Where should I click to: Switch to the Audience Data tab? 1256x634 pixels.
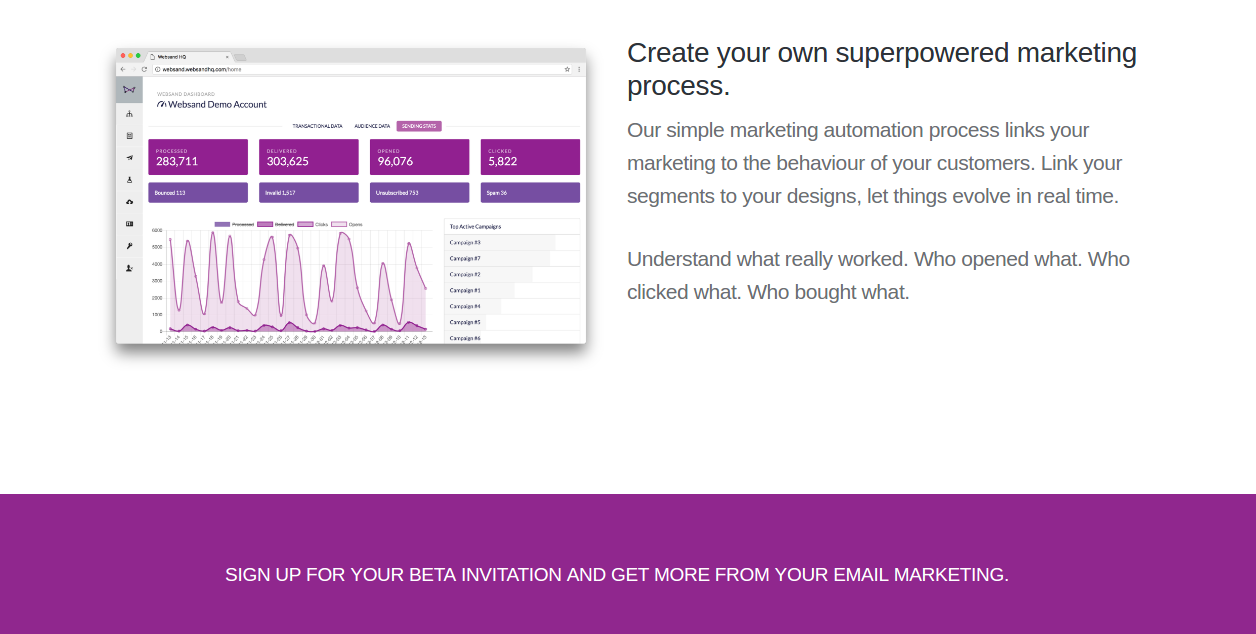[372, 126]
